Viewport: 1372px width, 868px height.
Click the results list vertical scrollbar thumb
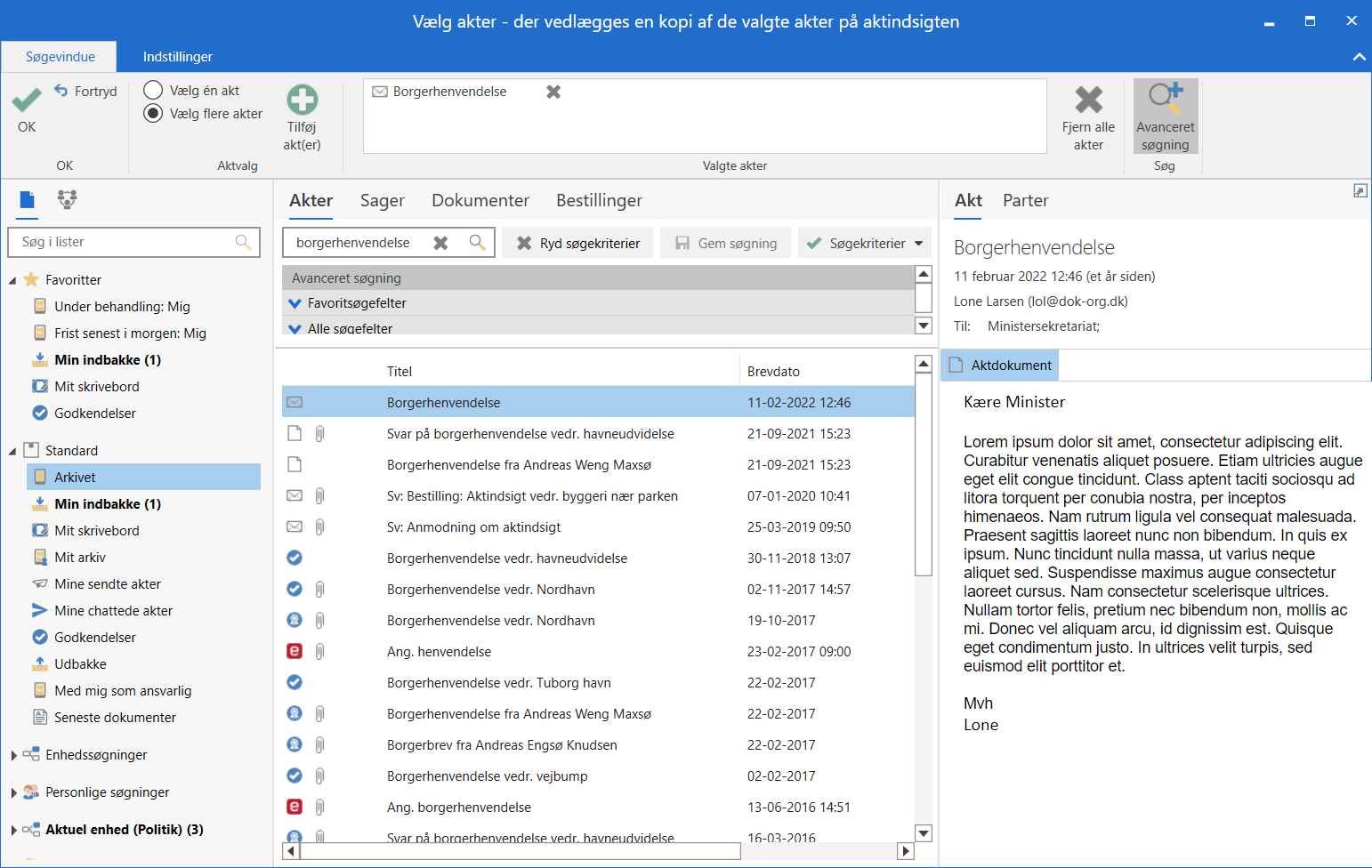(x=924, y=475)
